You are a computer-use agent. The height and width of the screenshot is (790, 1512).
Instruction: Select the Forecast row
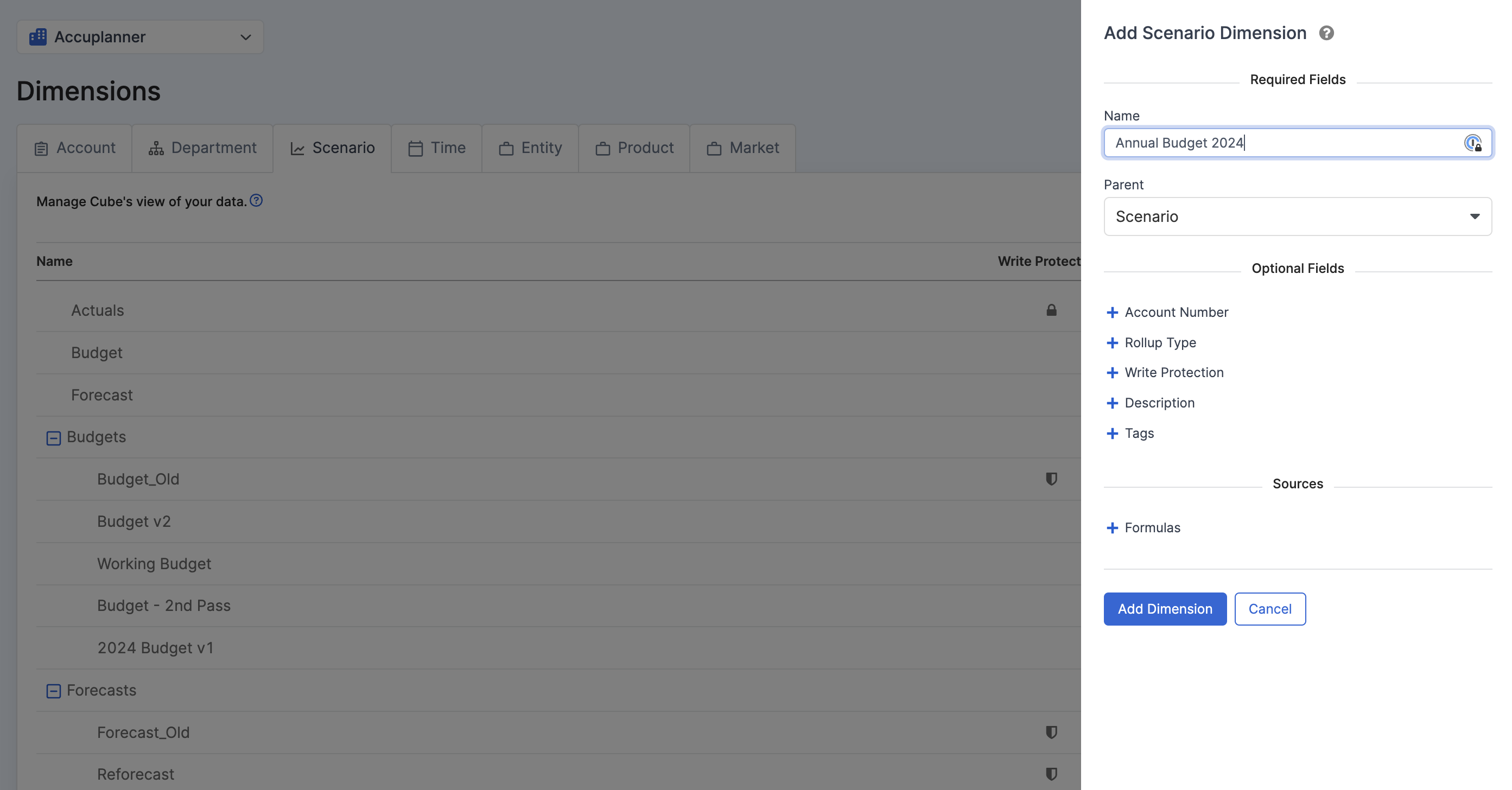[x=558, y=395]
